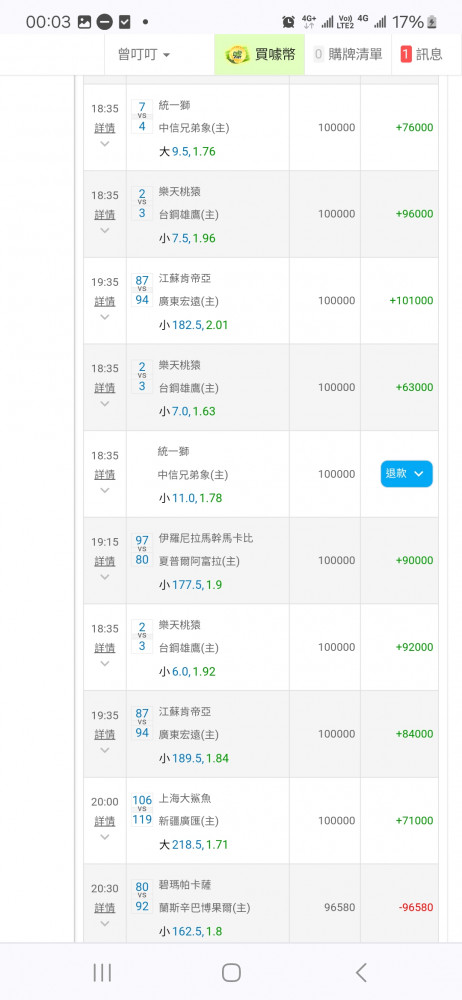Screen dimensions: 462x1000
Task: Open the 曾叮叮 account dropdown
Action: click(144, 55)
